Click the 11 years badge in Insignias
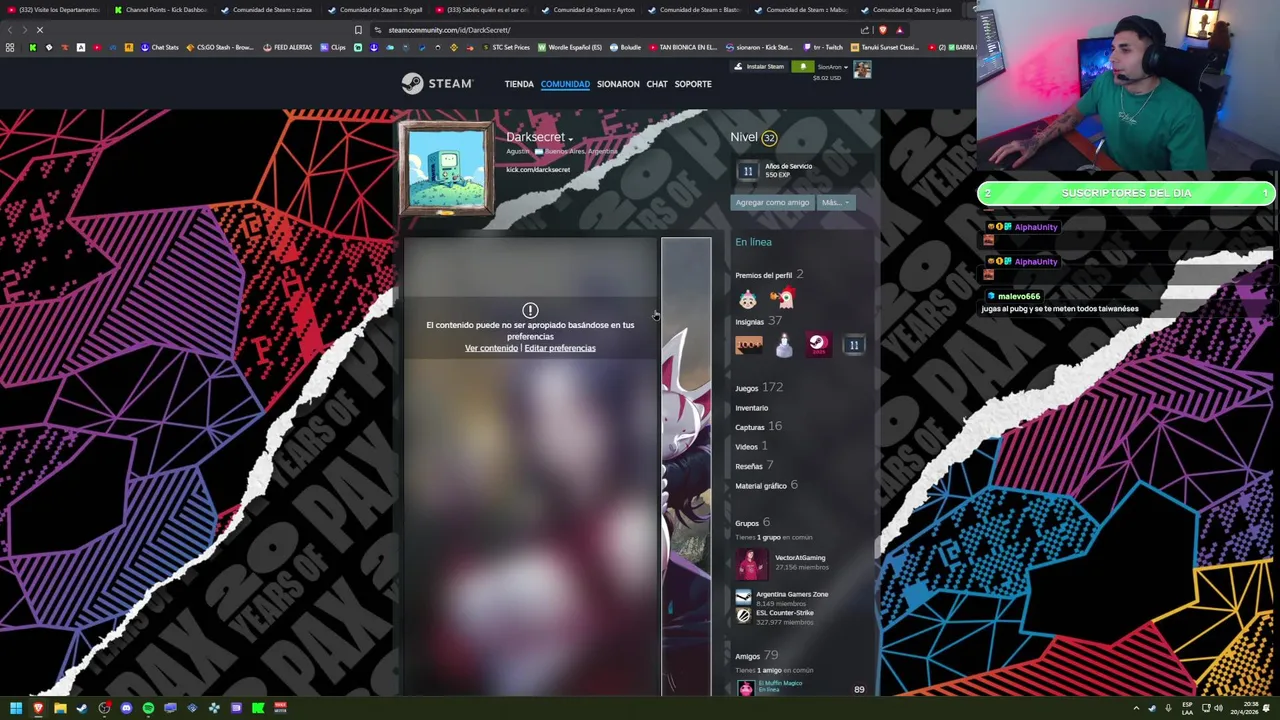 point(853,345)
